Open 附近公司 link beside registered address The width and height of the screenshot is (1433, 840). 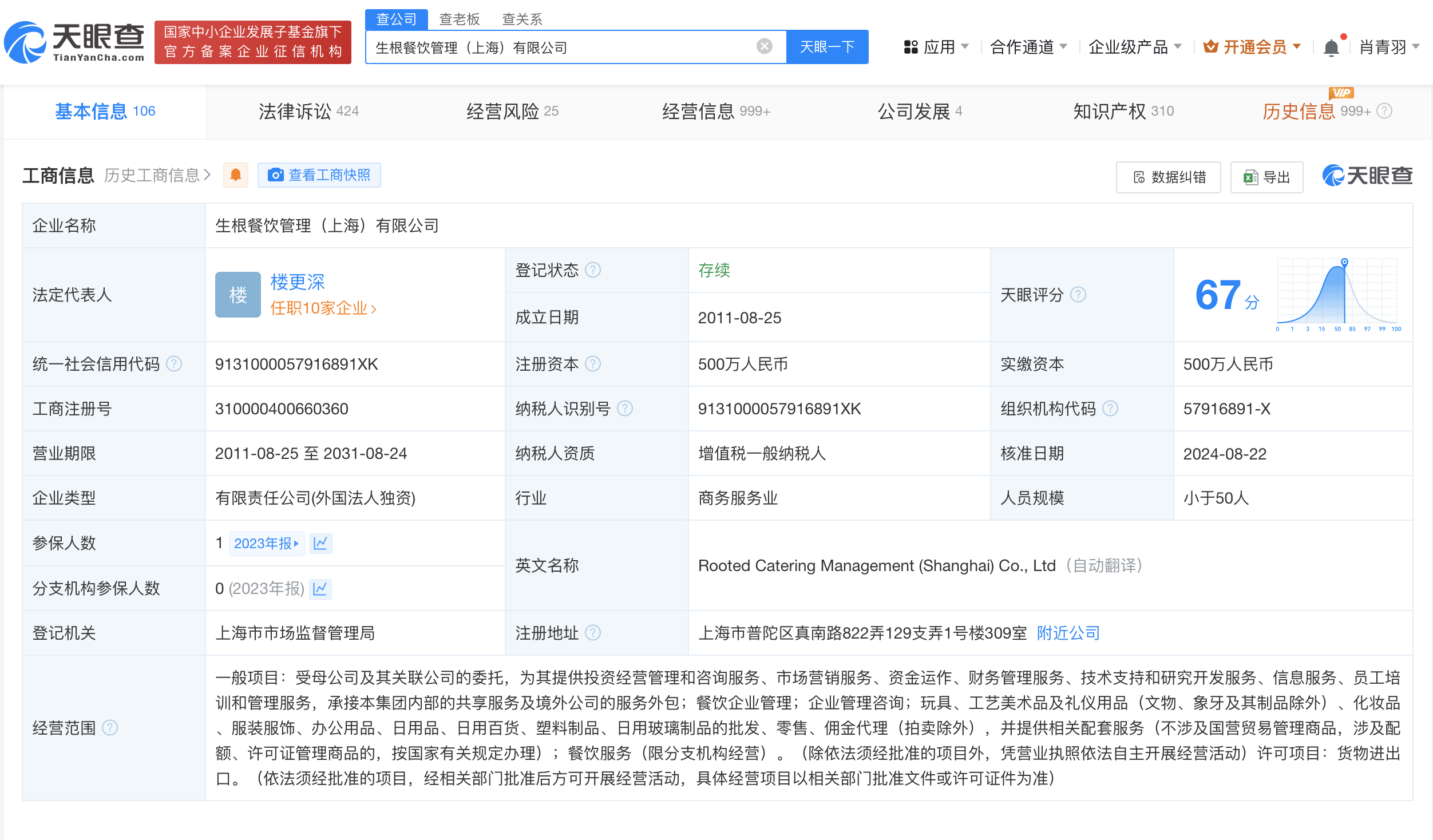(1067, 633)
